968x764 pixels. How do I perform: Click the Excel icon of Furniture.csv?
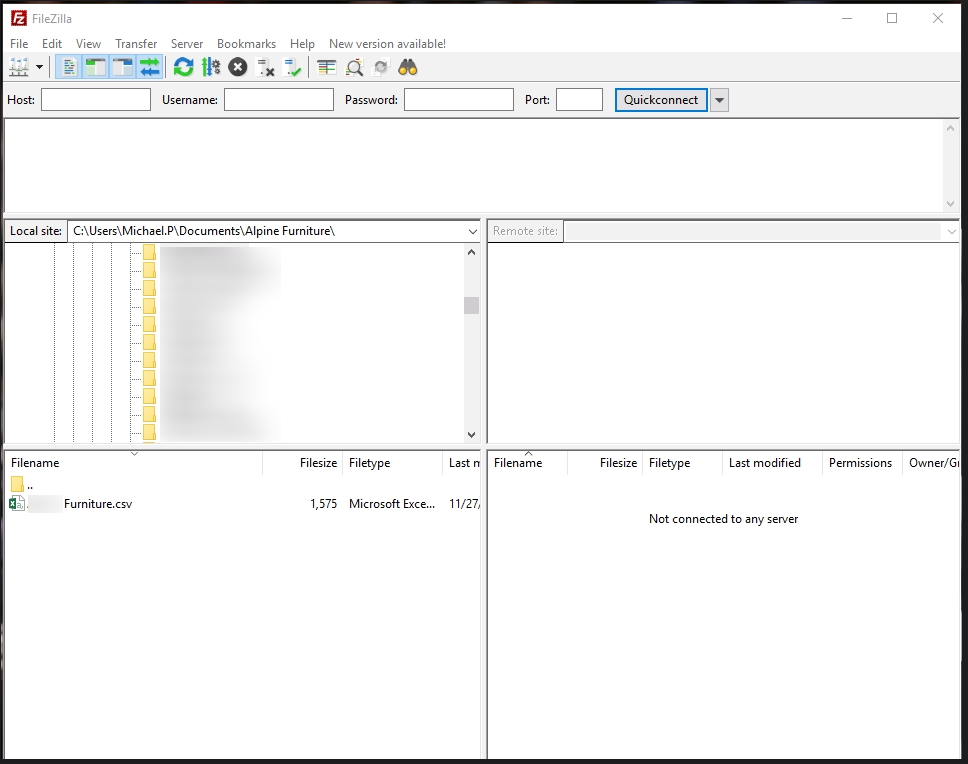tap(17, 504)
